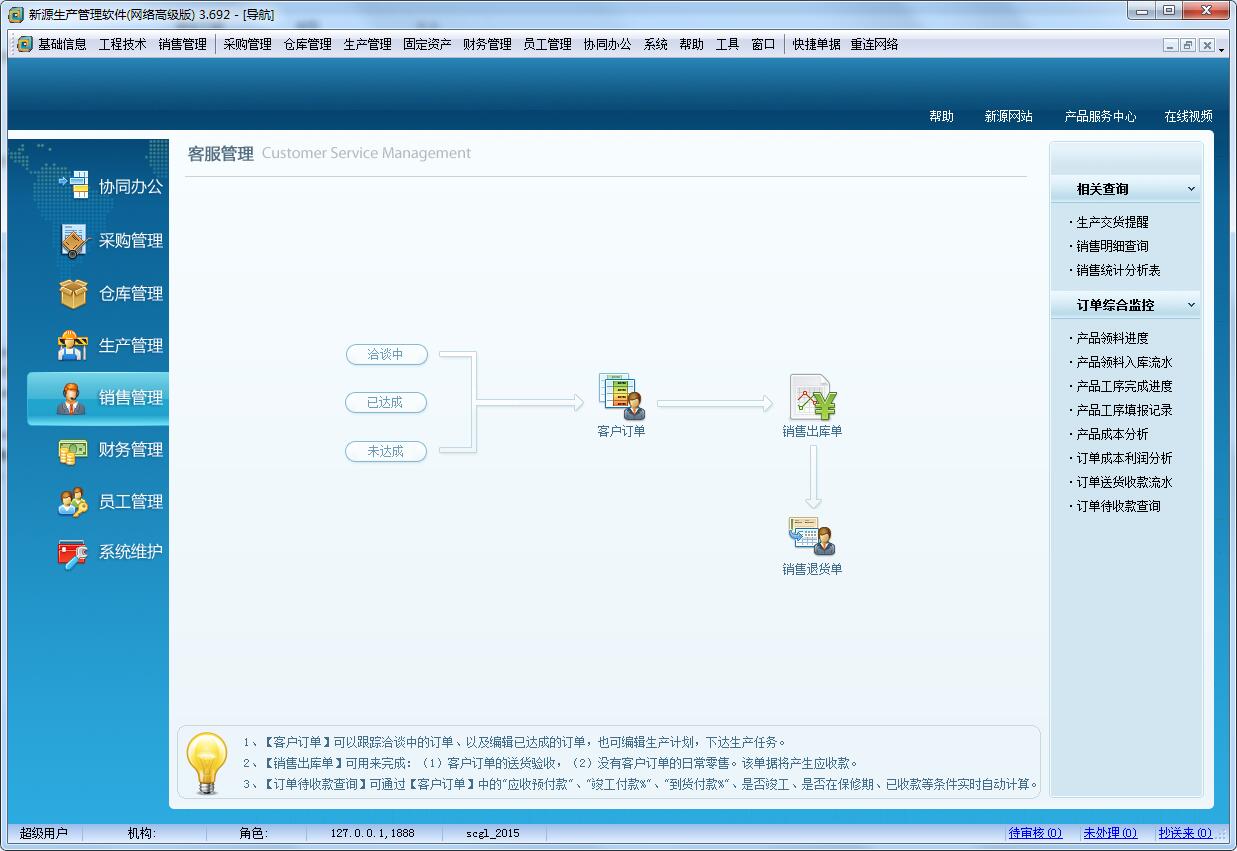Click 在线视频 in the top bar

(1188, 116)
